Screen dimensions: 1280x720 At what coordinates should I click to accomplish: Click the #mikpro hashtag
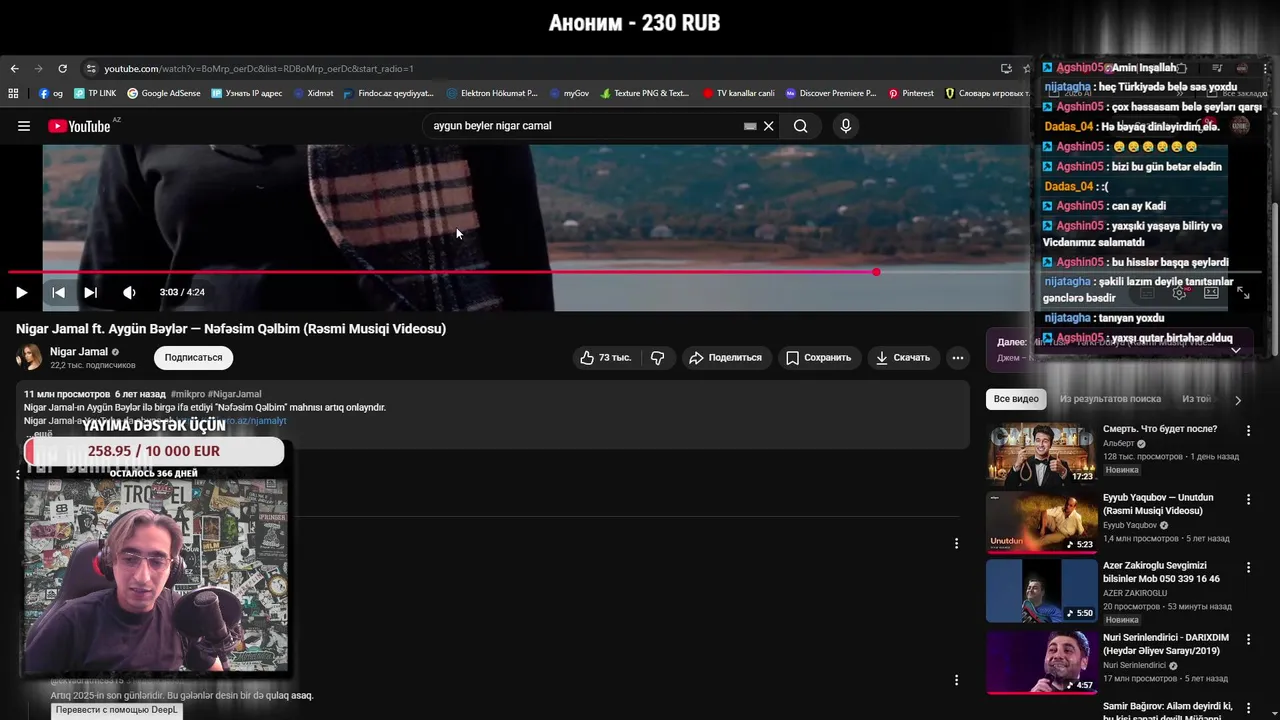(x=187, y=394)
